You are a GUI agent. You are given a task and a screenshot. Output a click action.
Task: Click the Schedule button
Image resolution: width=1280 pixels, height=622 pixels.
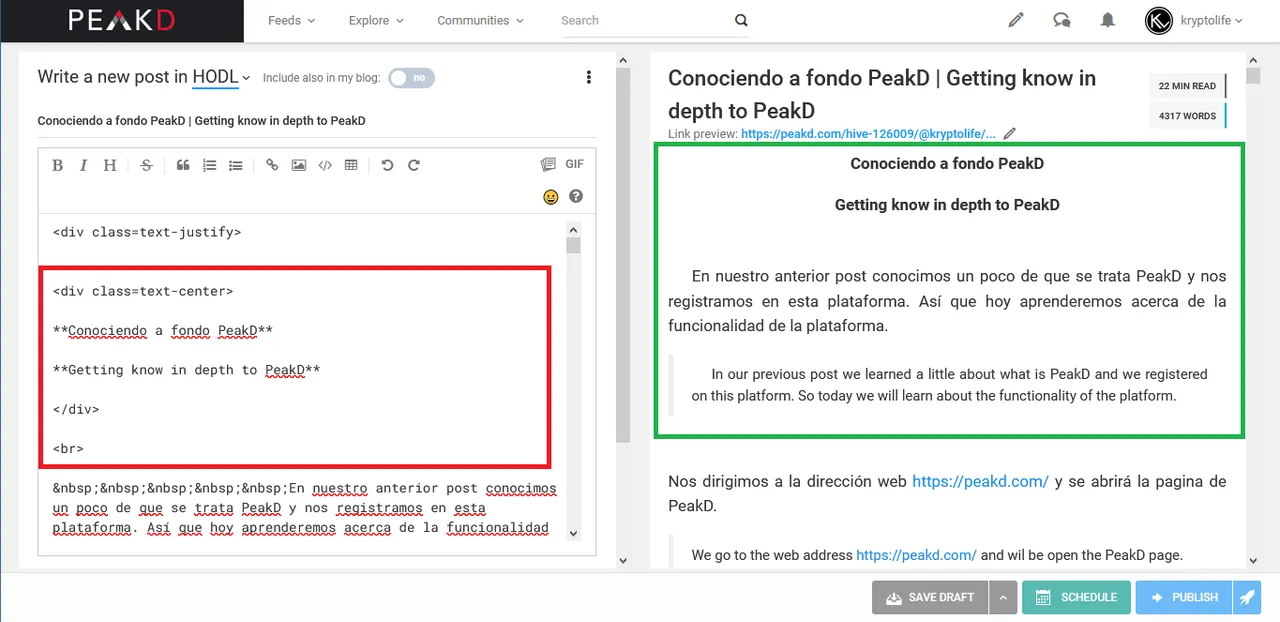click(x=1076, y=597)
